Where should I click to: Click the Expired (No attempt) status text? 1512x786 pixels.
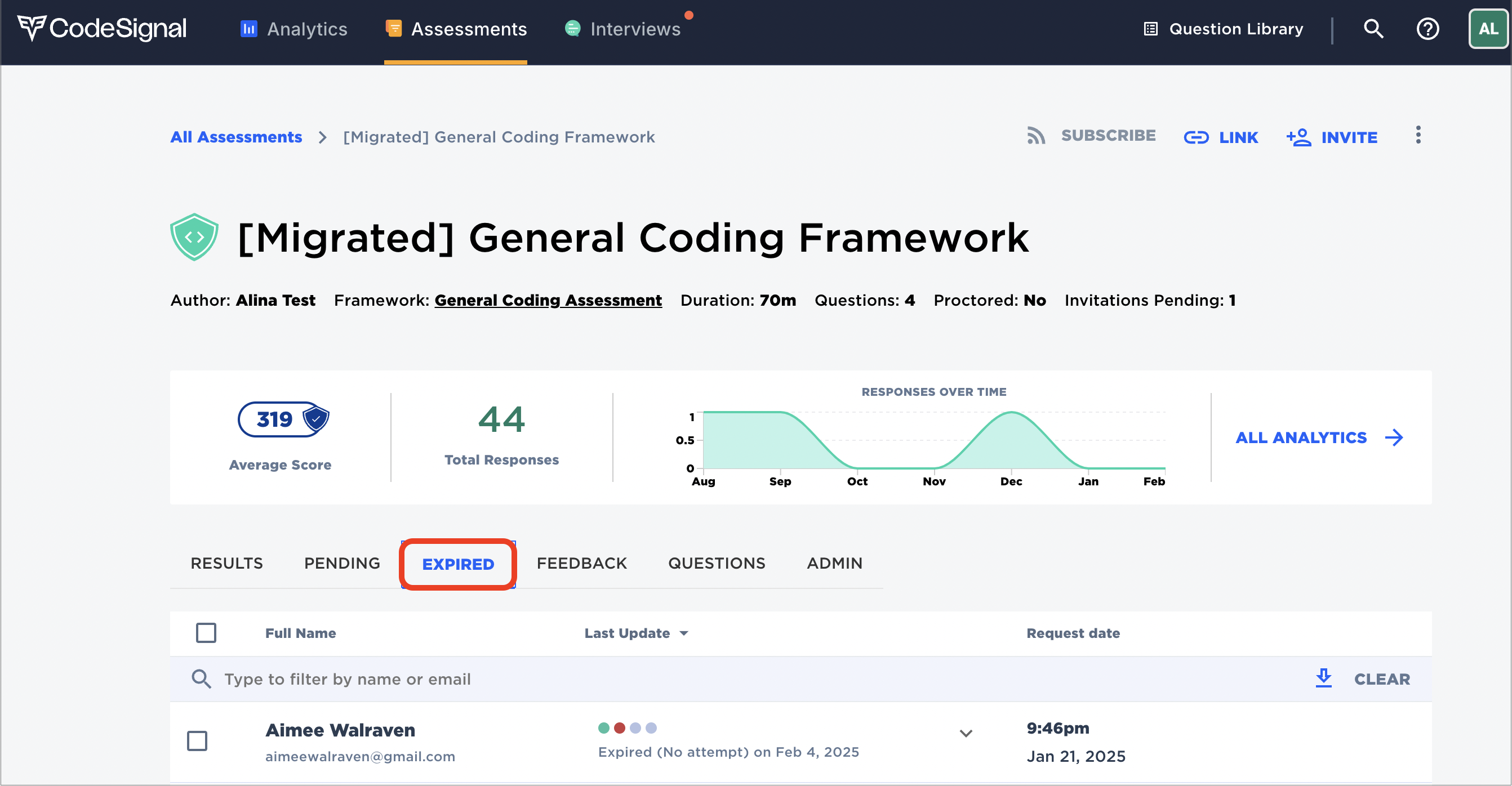pyautogui.click(x=728, y=752)
